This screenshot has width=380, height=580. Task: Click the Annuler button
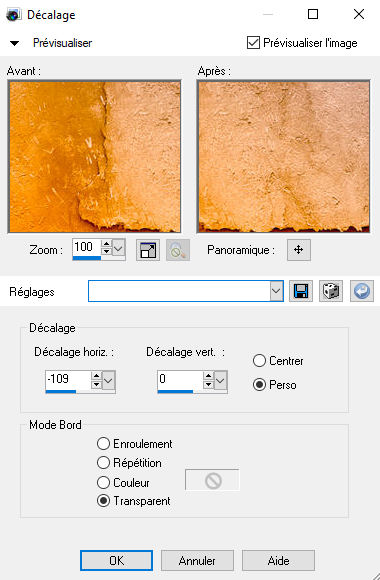pos(197,560)
